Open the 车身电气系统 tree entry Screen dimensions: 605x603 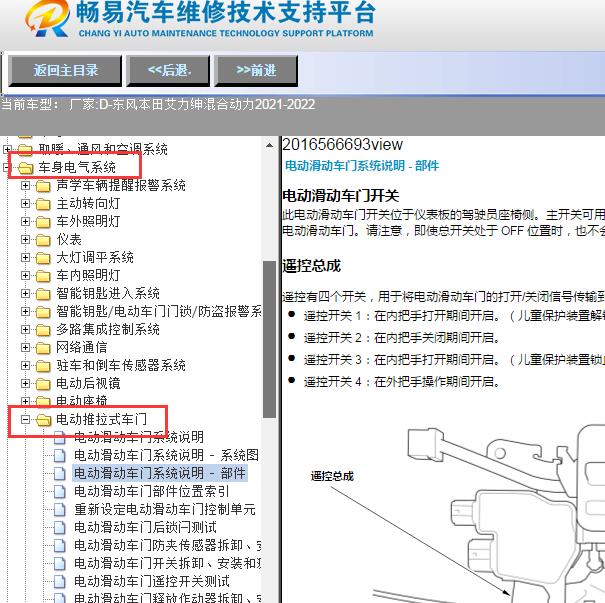coord(77,167)
